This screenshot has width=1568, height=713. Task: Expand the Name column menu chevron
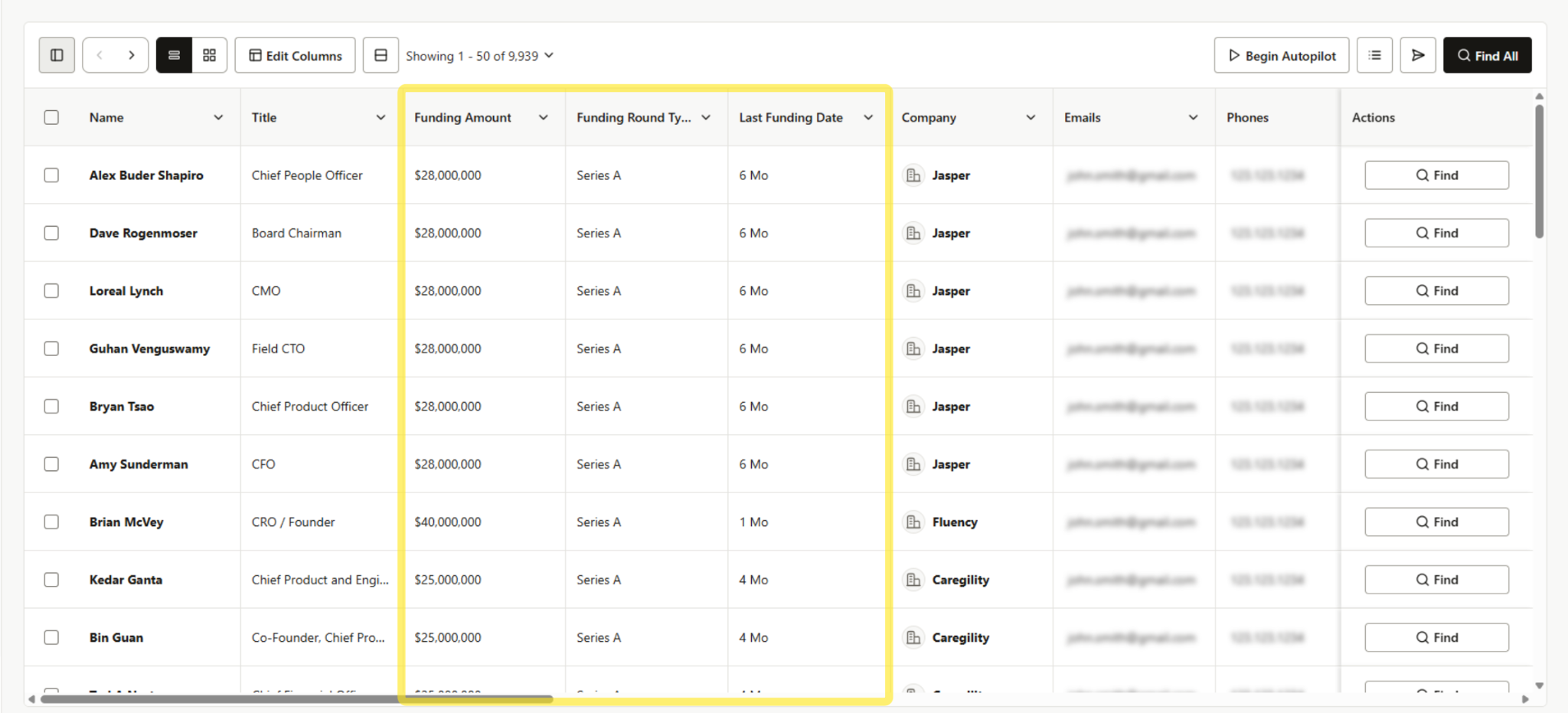[218, 117]
